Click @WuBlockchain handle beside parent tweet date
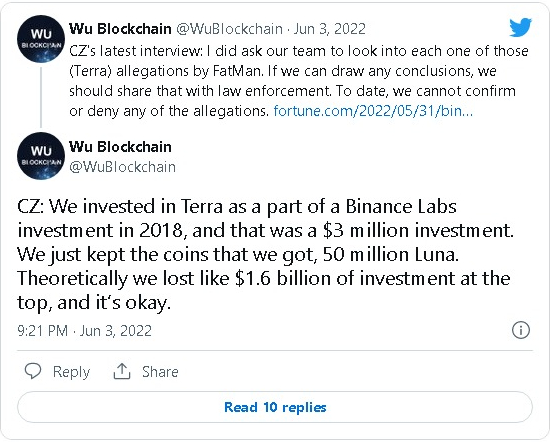 pos(229,29)
